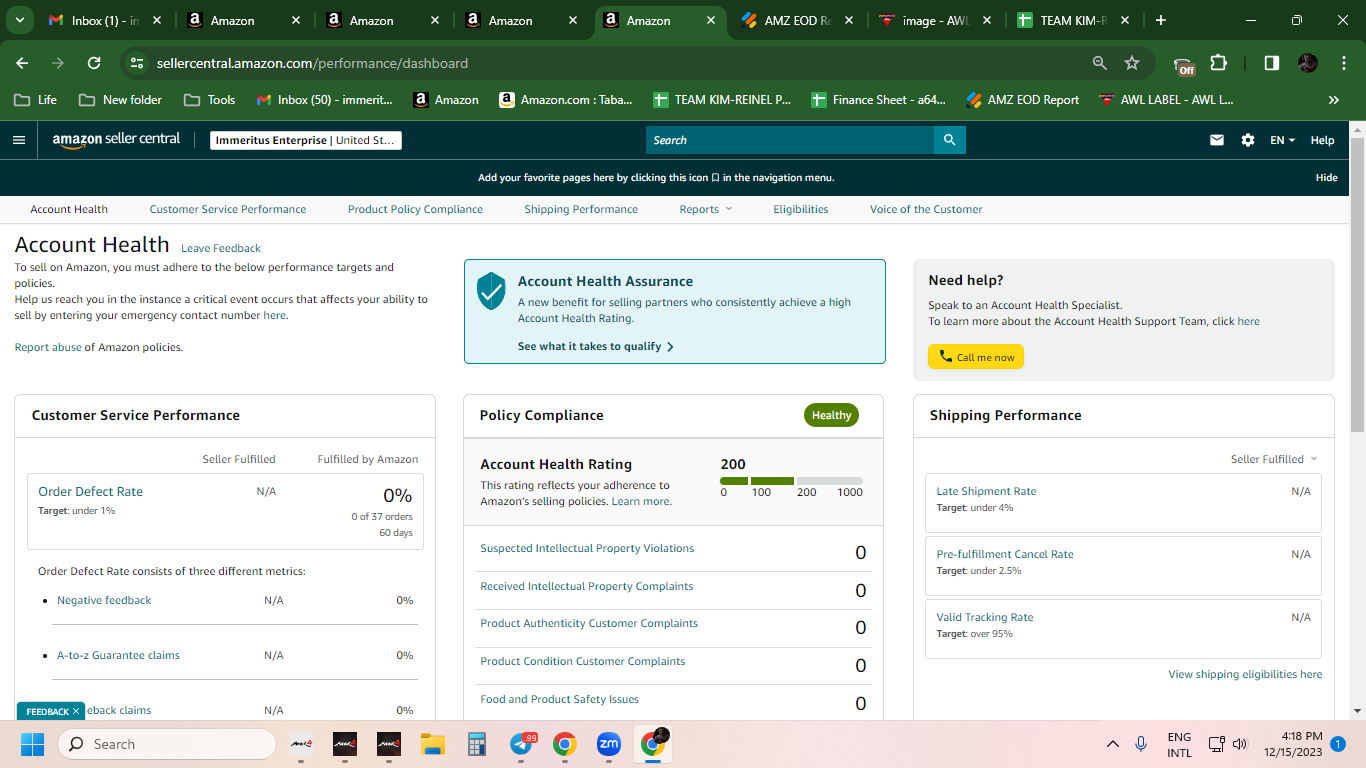Click View shipping eligibilities here link
Screen dimensions: 1366x768
(1245, 674)
